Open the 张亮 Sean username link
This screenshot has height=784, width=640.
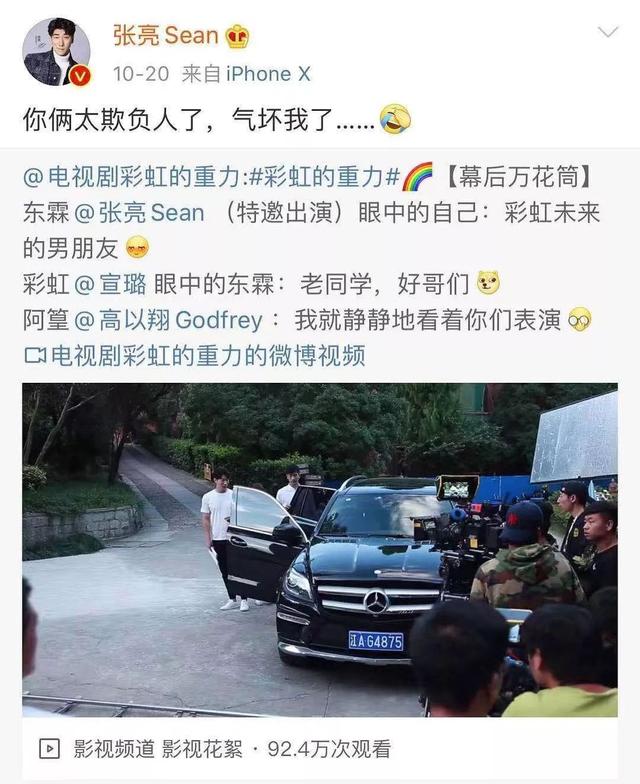(x=166, y=36)
